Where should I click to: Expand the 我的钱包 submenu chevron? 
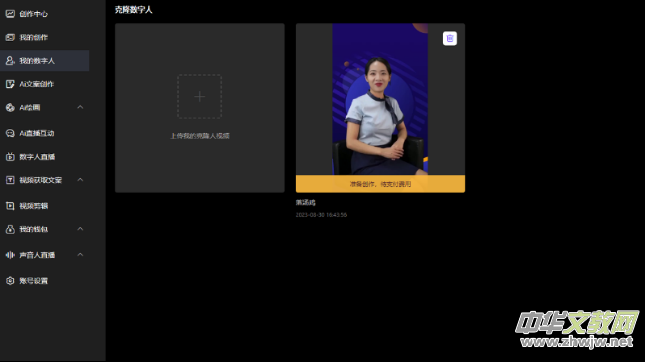tap(80, 229)
